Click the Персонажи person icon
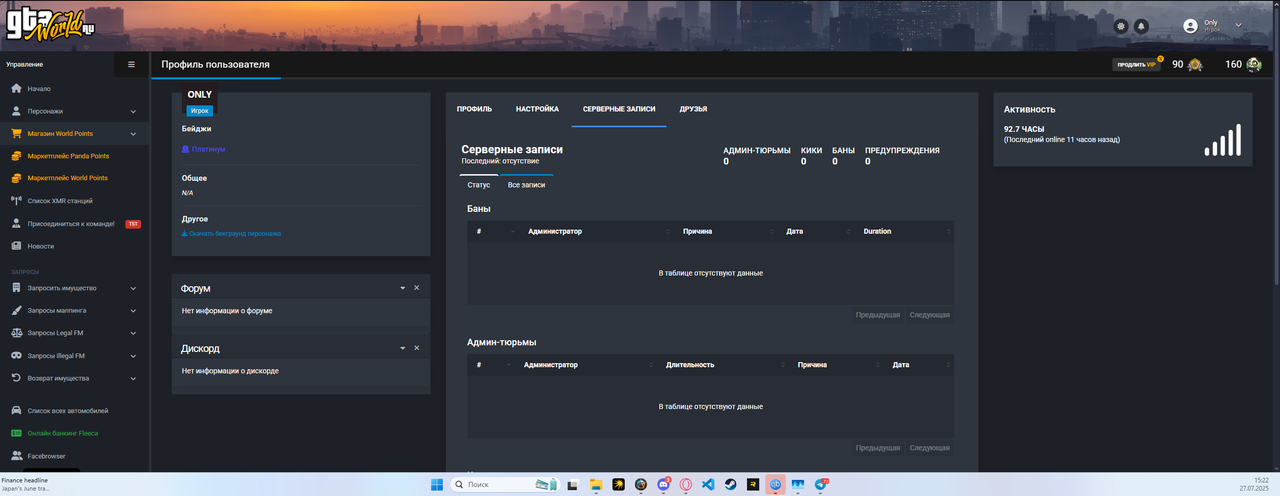This screenshot has height=496, width=1280. pos(16,111)
